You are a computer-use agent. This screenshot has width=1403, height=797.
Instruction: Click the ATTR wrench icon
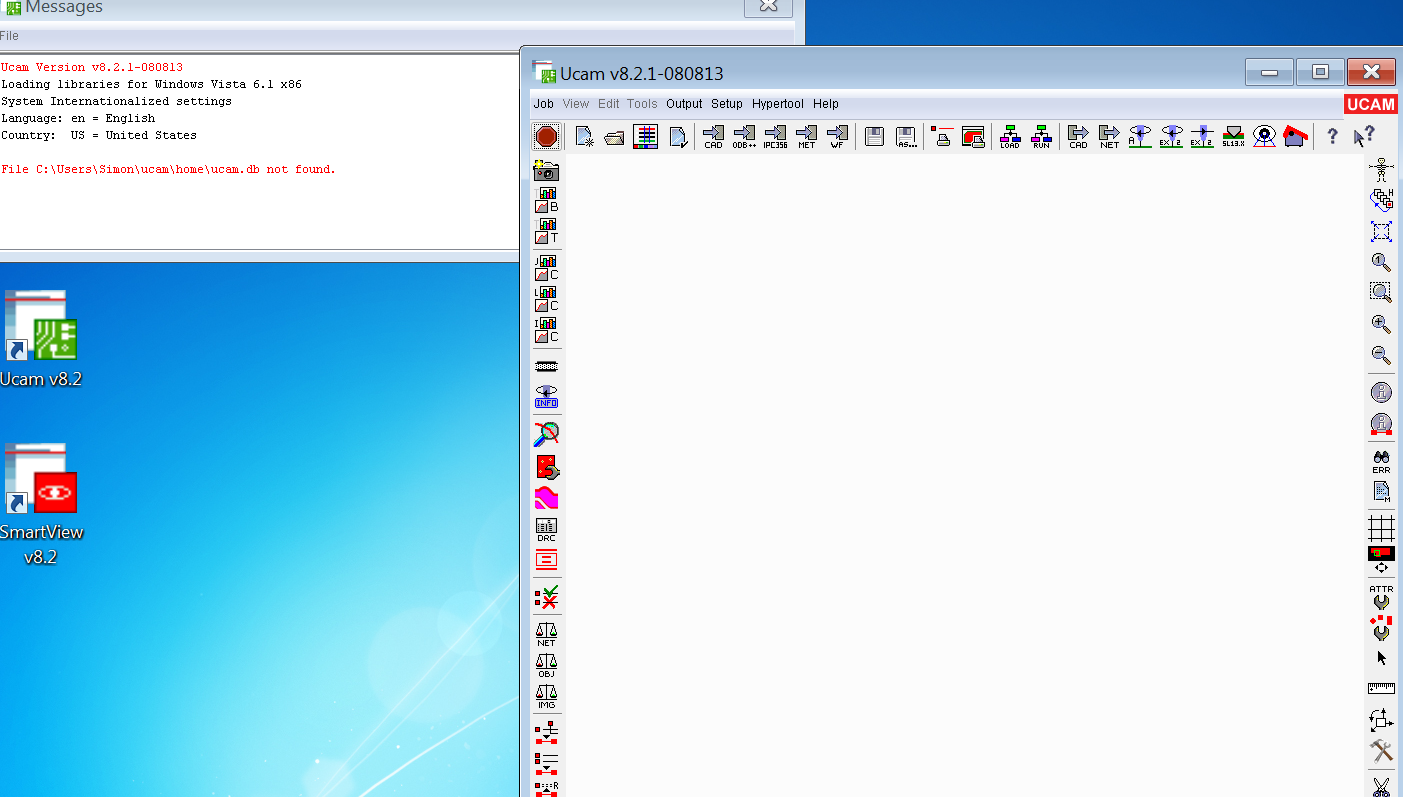(1381, 597)
